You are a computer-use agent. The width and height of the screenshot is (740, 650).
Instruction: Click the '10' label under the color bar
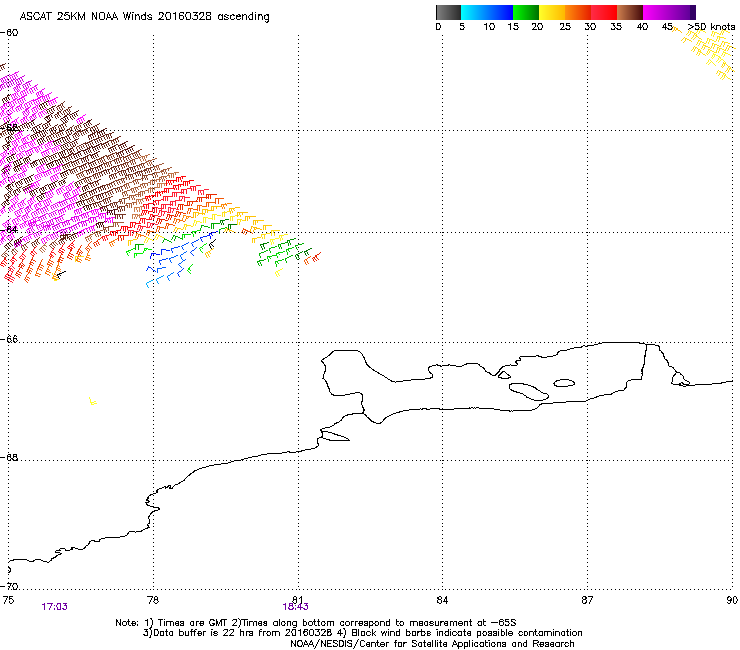coord(489,27)
